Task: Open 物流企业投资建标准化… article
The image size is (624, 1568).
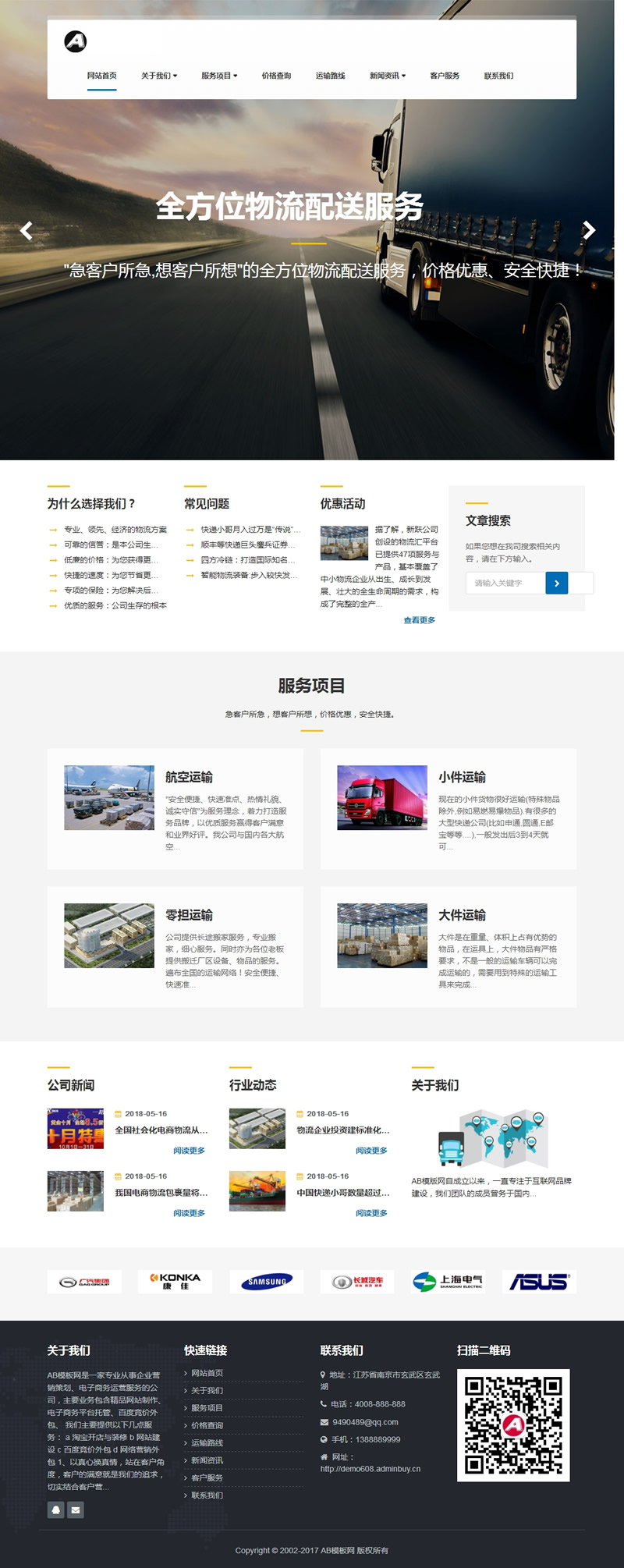Action: tap(343, 1130)
